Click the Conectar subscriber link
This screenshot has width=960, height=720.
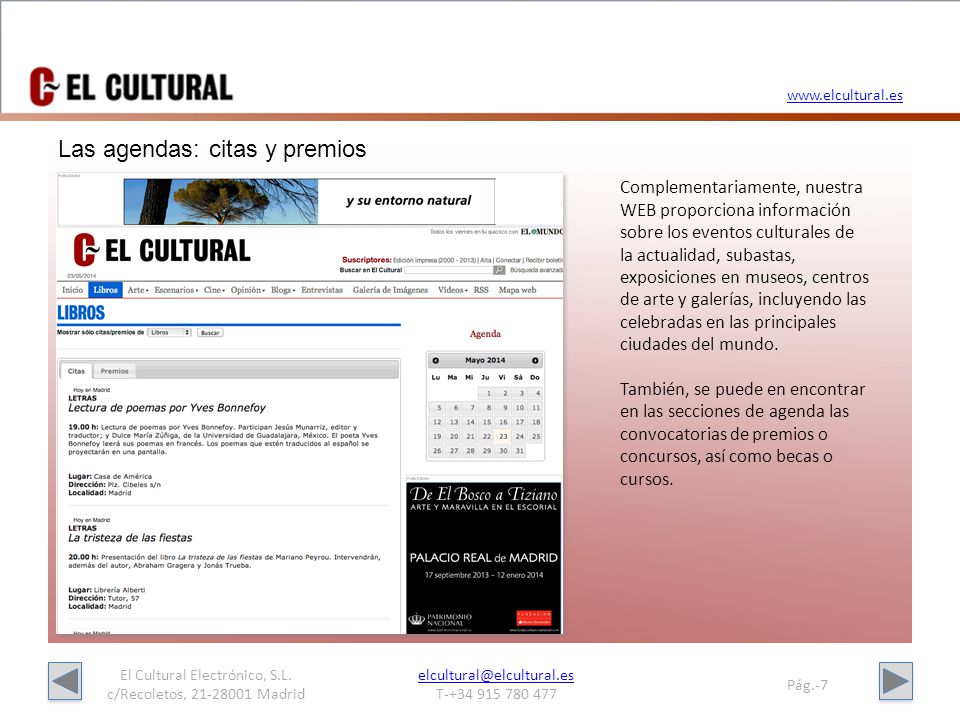tap(508, 260)
